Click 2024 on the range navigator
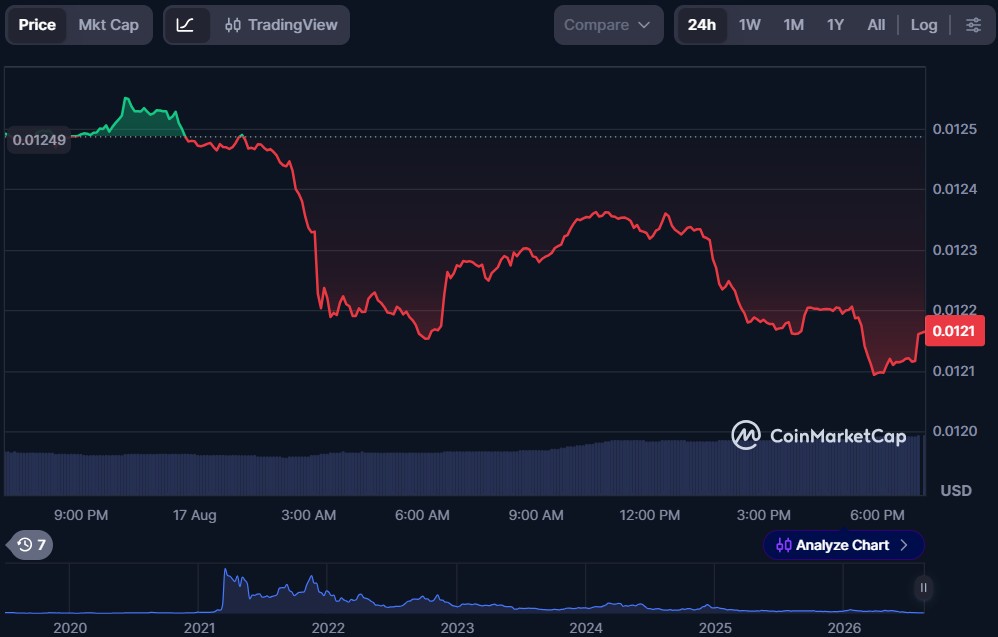998x637 pixels. point(586,628)
